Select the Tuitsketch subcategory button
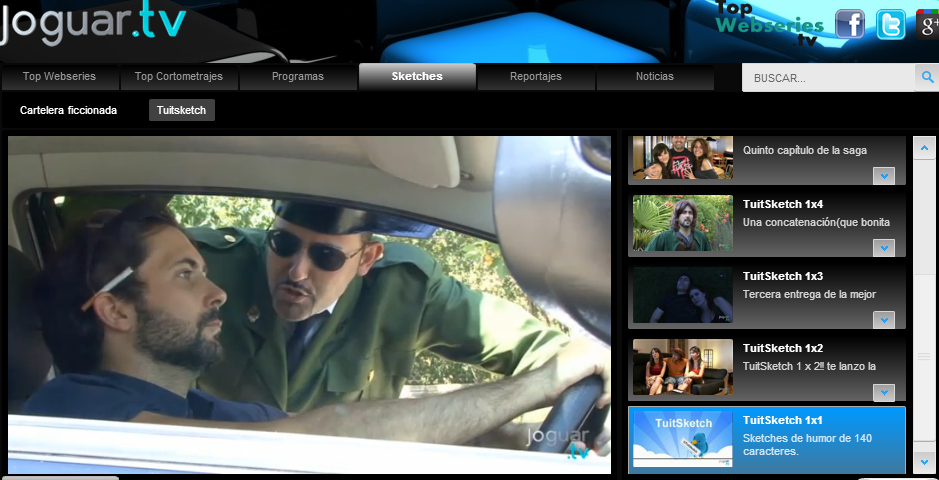This screenshot has width=939, height=480. click(181, 110)
